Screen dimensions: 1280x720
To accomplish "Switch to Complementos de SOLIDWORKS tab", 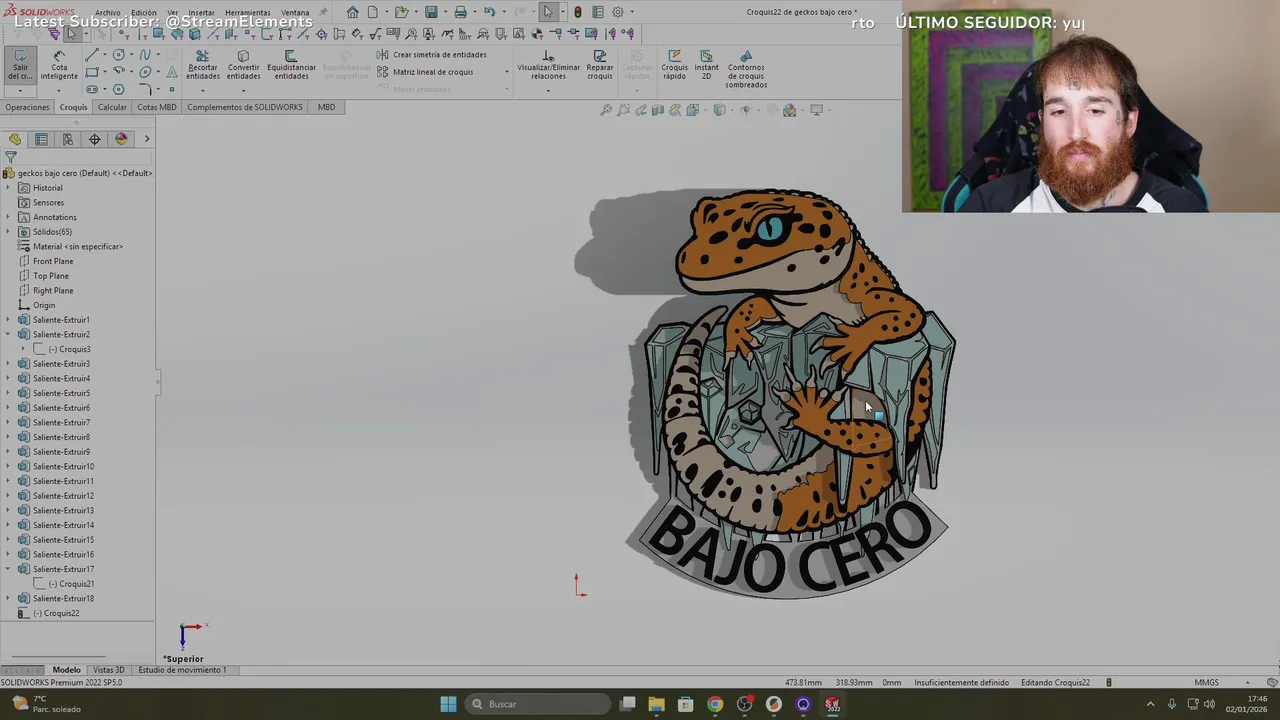I will (x=245, y=107).
